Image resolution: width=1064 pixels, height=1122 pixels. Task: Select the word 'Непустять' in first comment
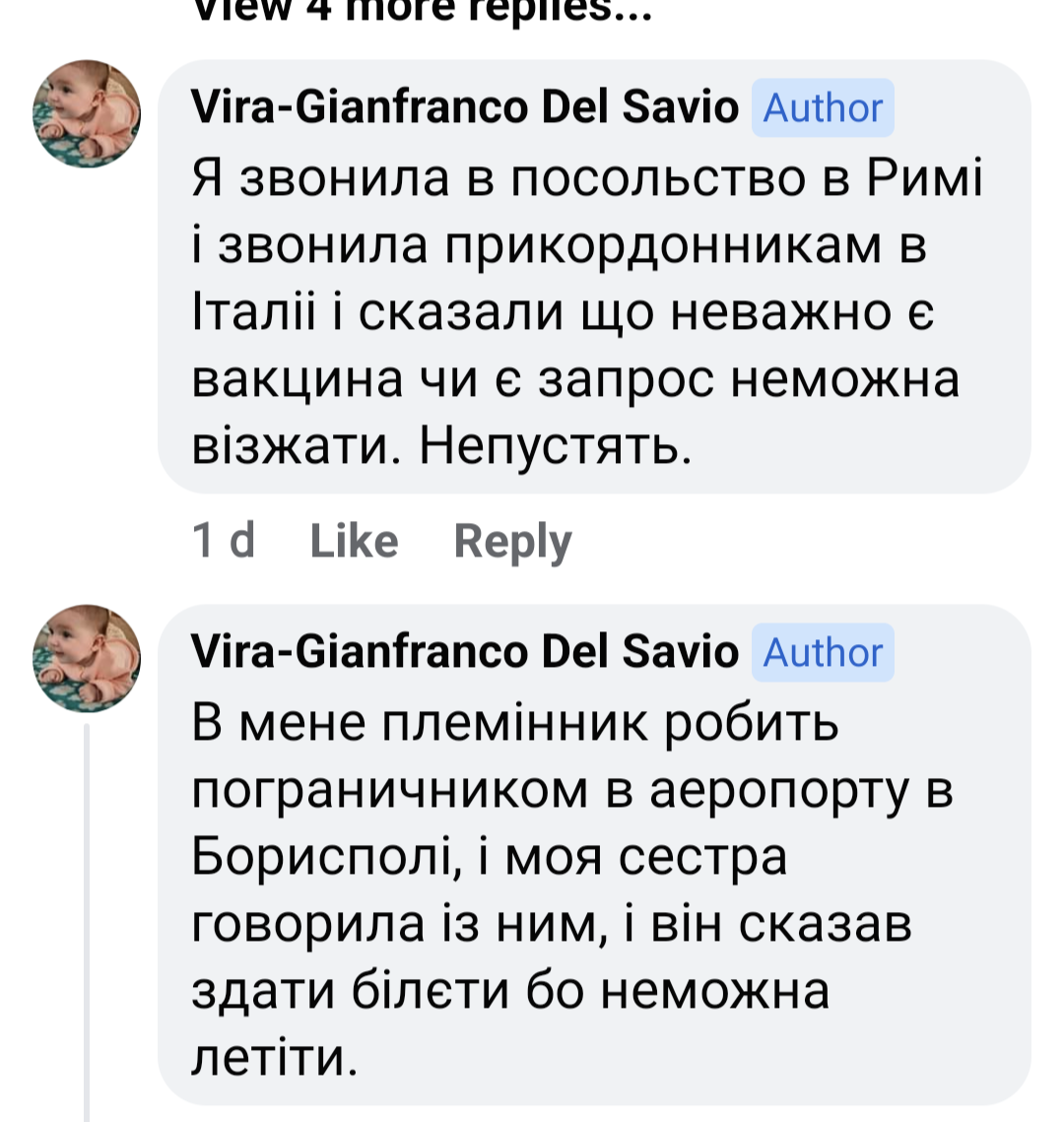click(x=549, y=448)
